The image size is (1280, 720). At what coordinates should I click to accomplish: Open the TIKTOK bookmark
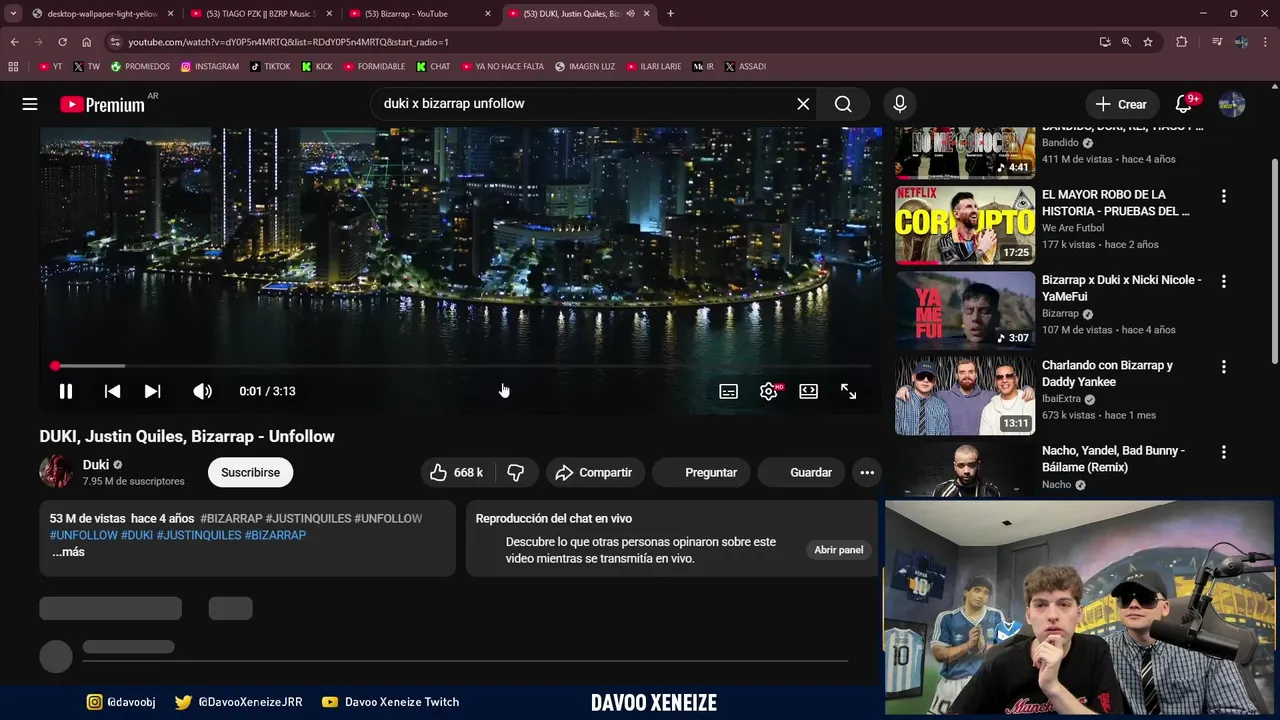pyautogui.click(x=270, y=67)
